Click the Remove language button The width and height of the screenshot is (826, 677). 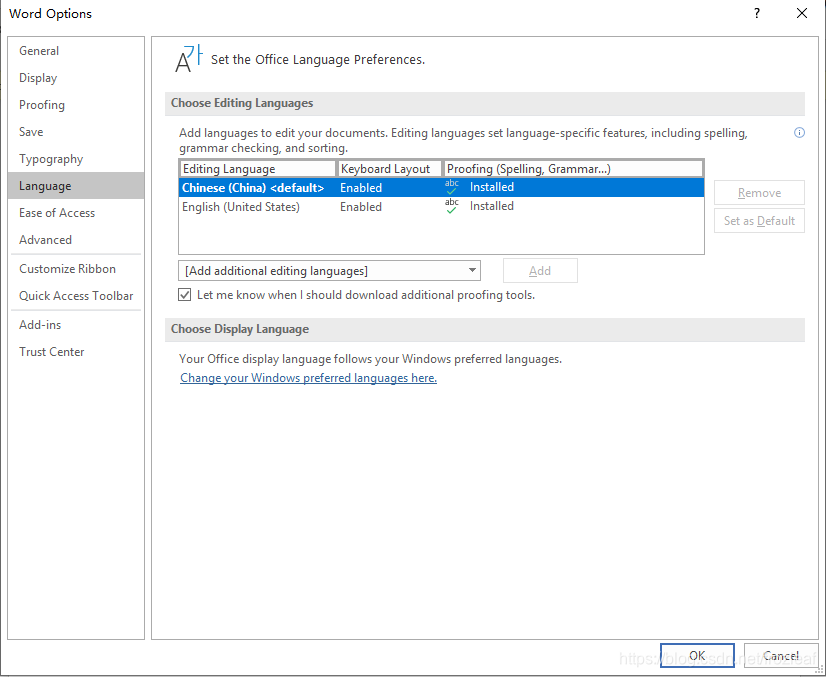coord(759,193)
